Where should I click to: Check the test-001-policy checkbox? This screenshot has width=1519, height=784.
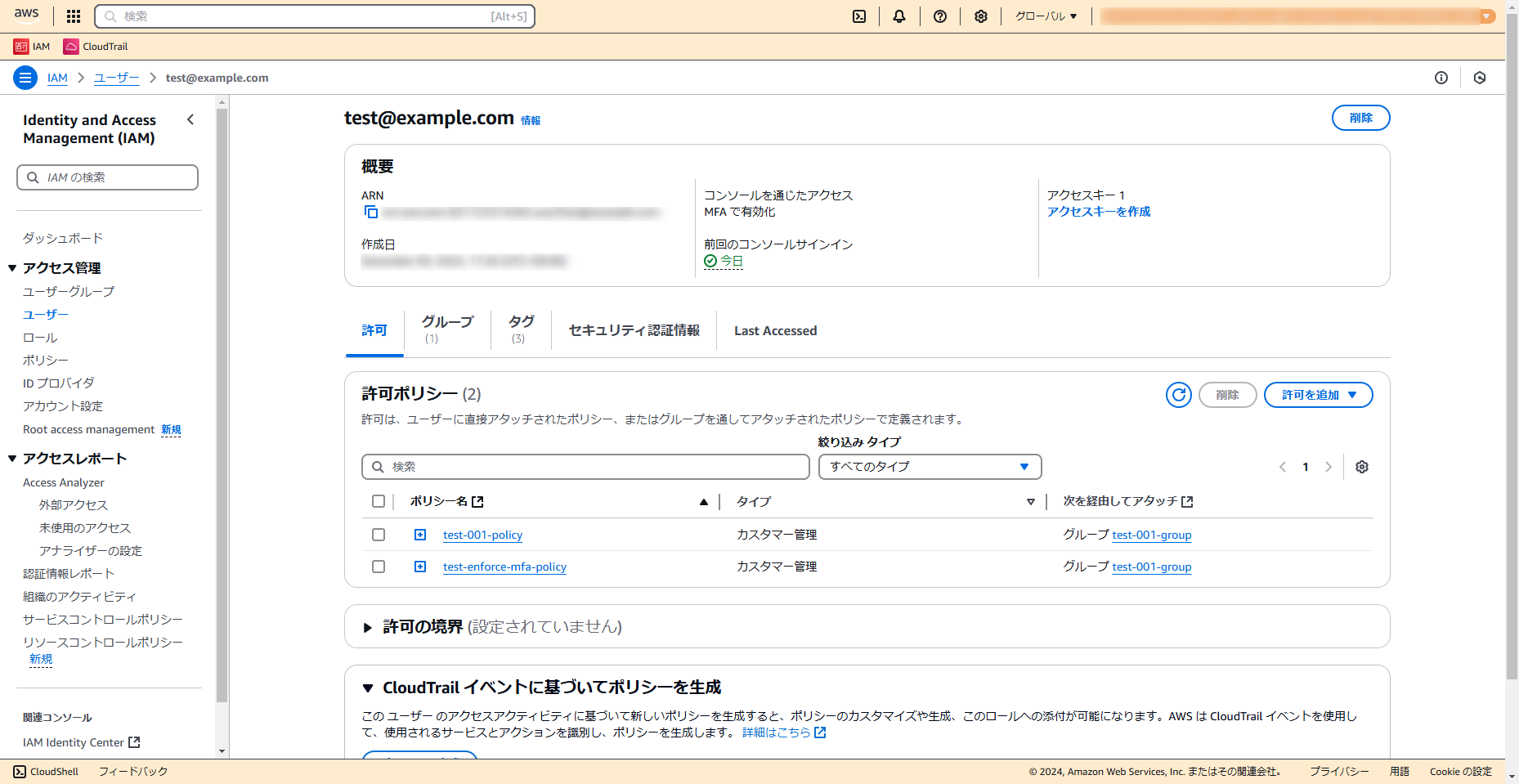pyautogui.click(x=379, y=535)
